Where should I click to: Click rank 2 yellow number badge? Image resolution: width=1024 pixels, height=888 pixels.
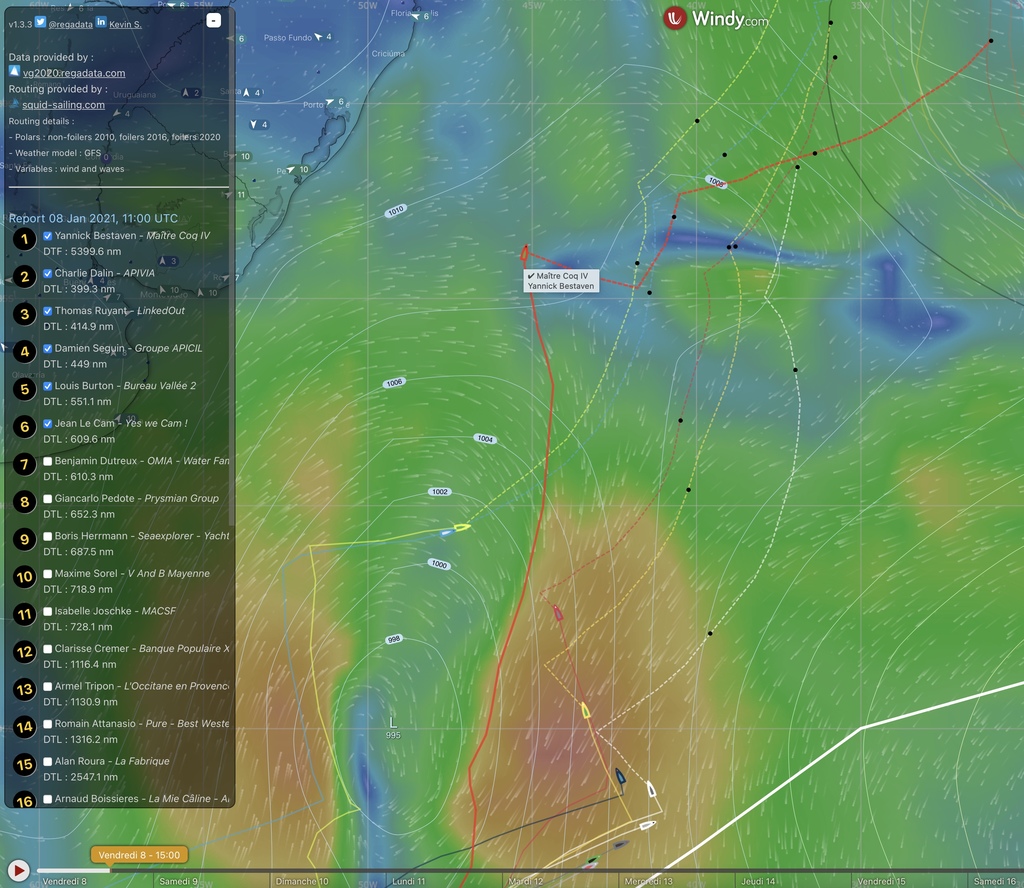point(25,277)
